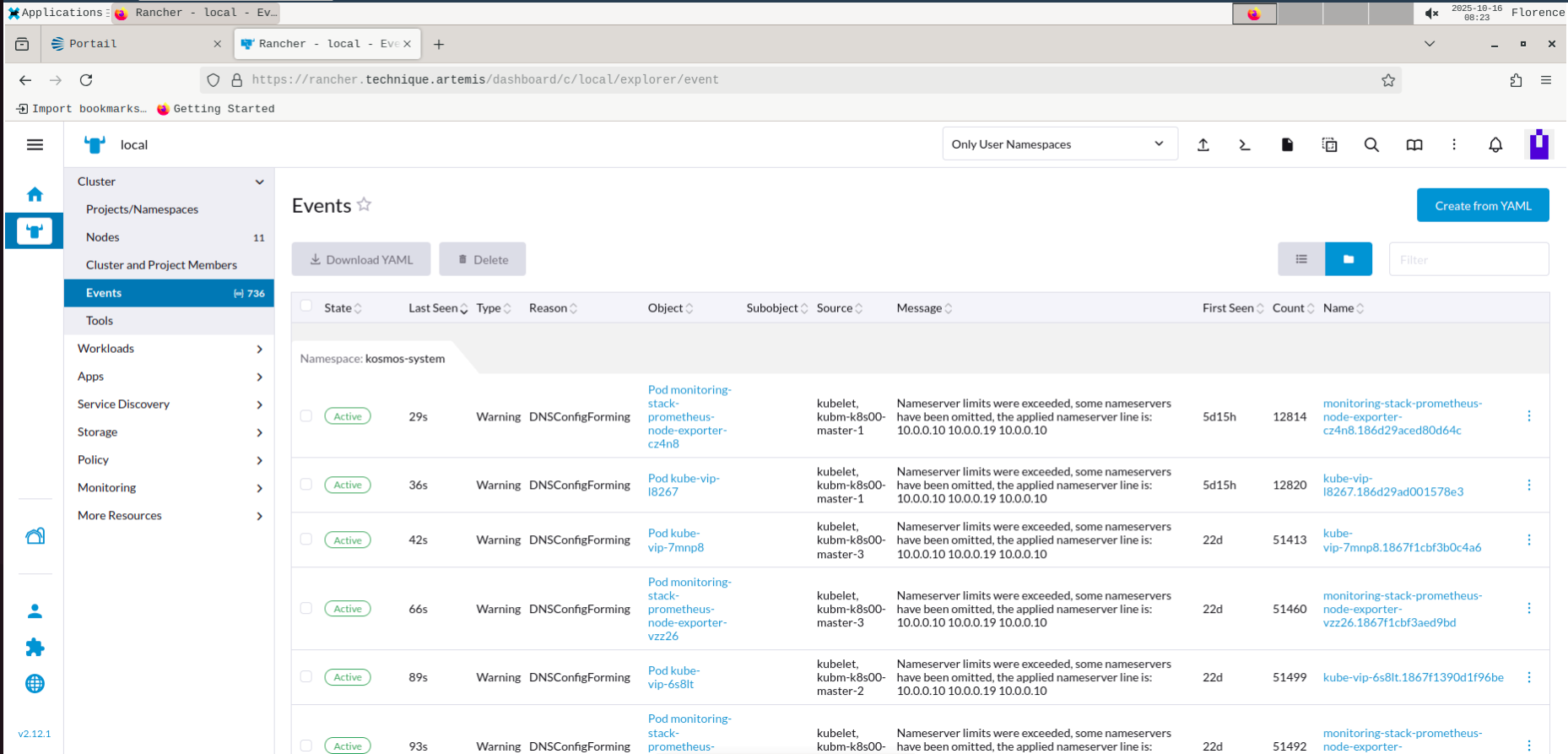Click the Create from YAML button
The height and width of the screenshot is (754, 1568).
1482,206
